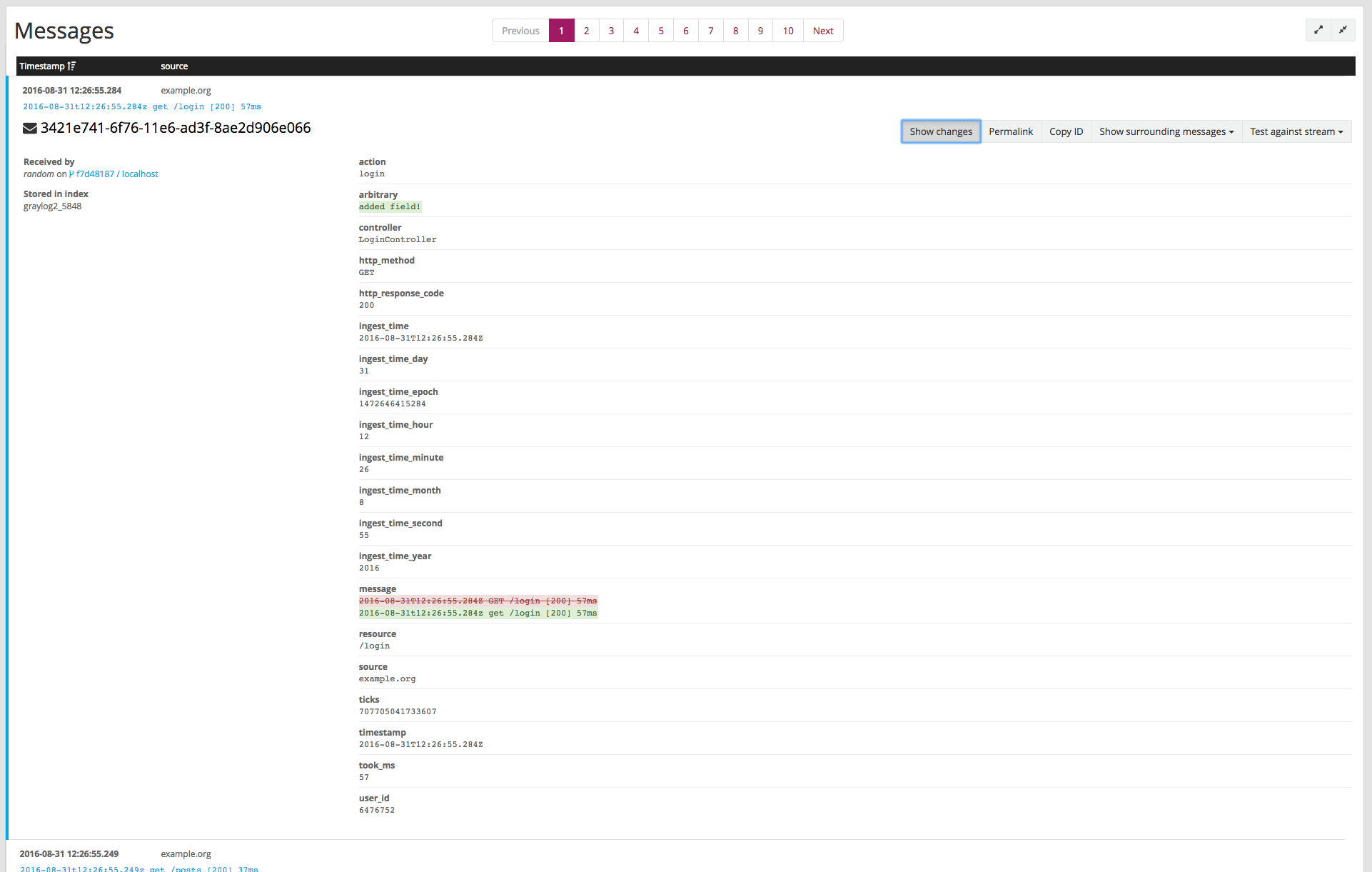The image size is (1372, 872).
Task: Click the user_id value 6476752
Action: (376, 811)
